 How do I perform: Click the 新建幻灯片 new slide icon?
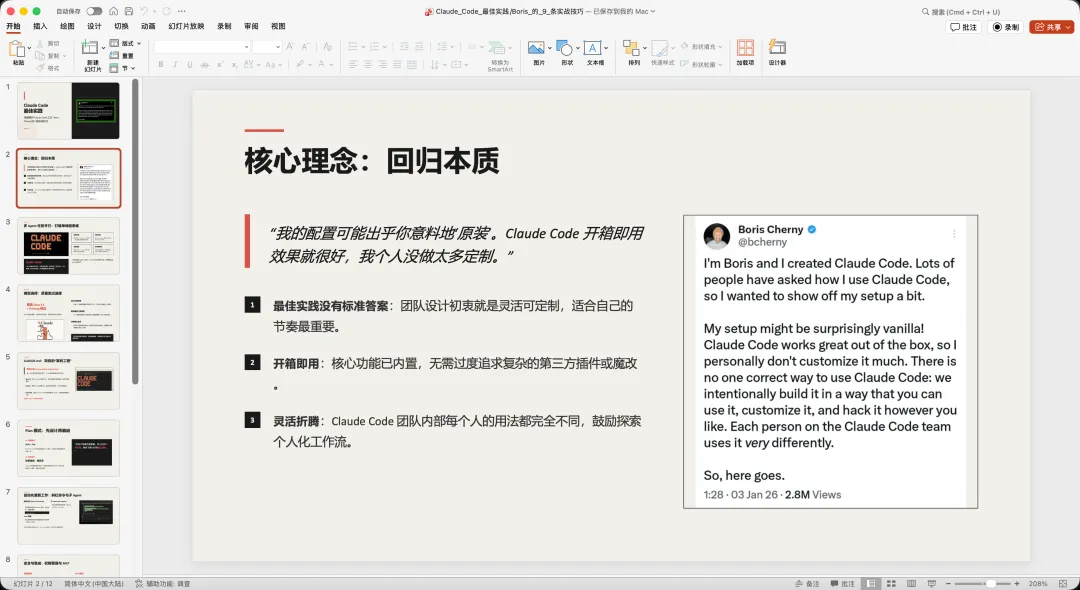90,48
